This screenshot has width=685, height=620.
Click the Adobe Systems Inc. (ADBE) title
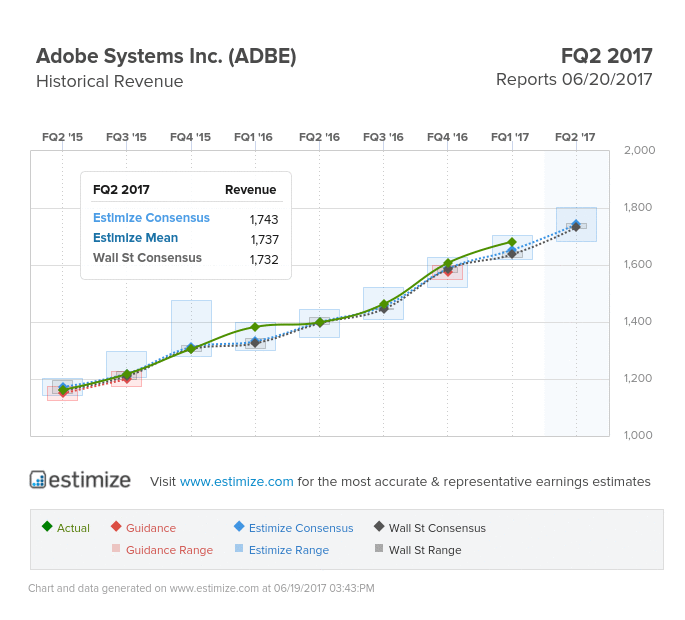[166, 56]
